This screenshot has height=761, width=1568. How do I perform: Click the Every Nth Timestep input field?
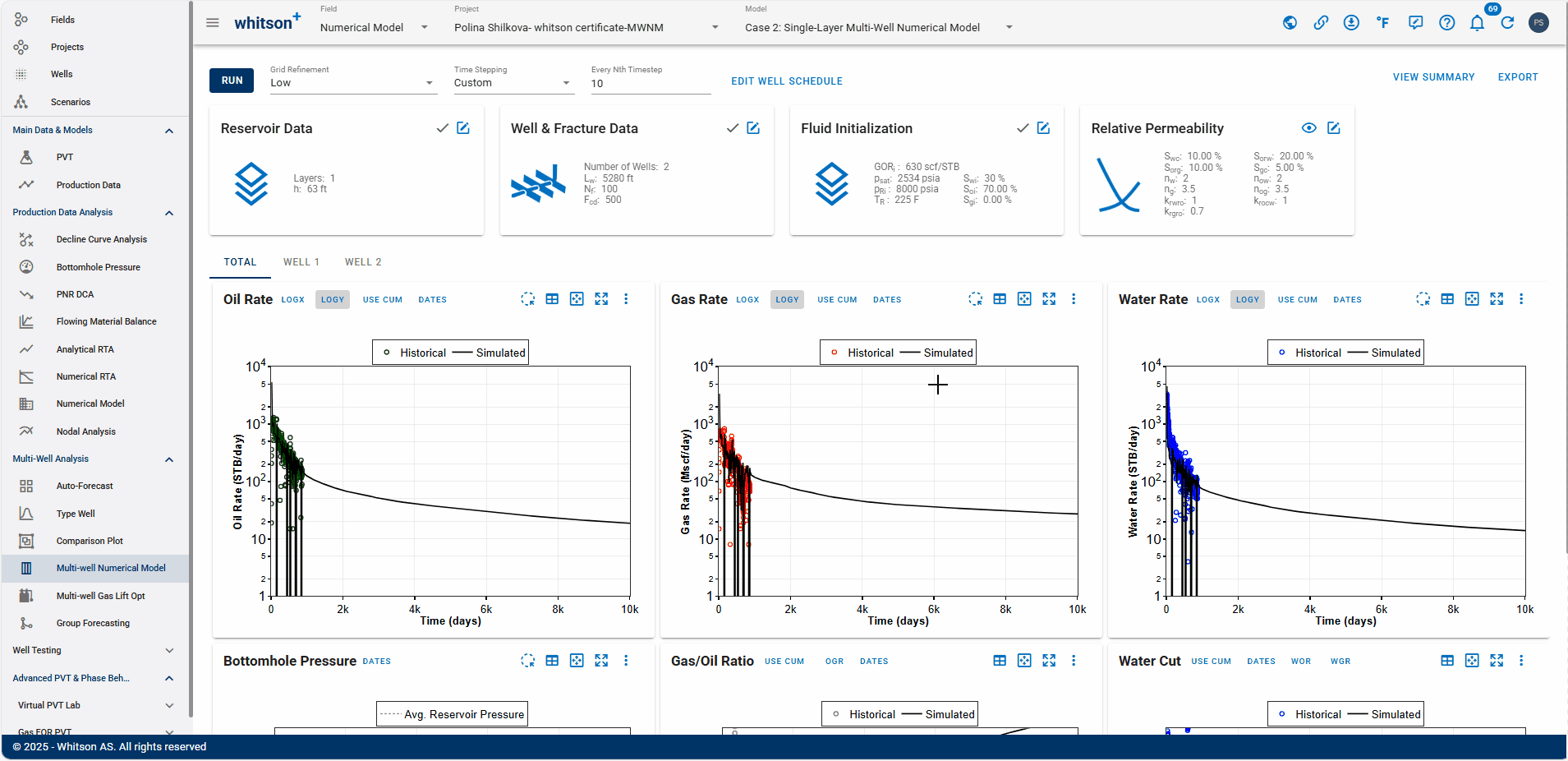(x=651, y=83)
